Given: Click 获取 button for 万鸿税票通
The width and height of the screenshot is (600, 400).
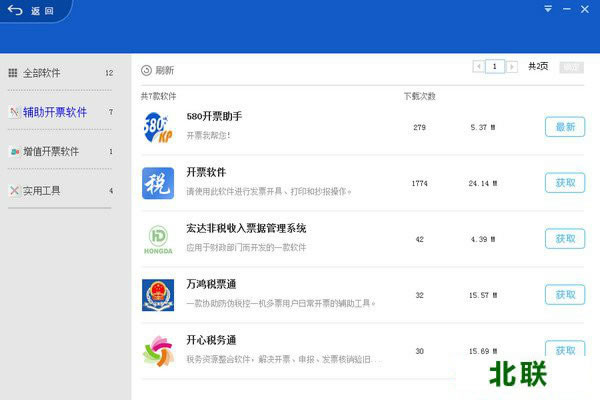Looking at the screenshot, I should point(565,295).
